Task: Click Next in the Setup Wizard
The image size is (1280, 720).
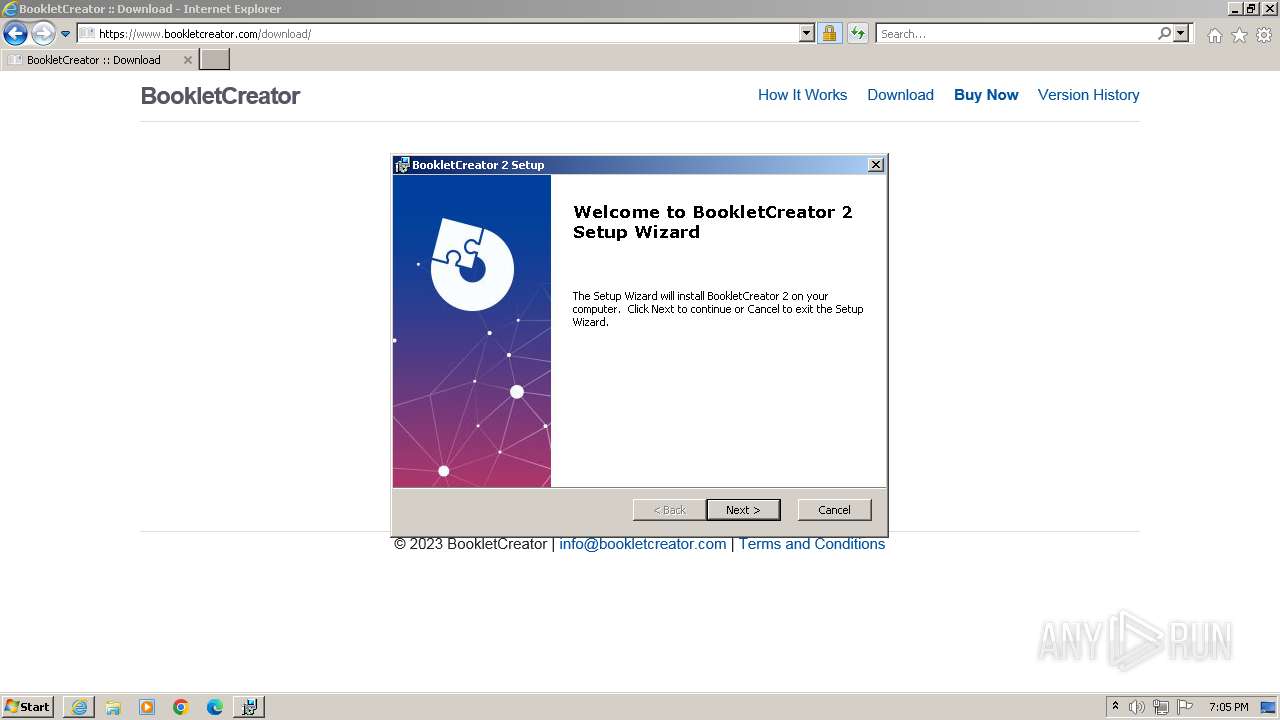Action: 743,510
